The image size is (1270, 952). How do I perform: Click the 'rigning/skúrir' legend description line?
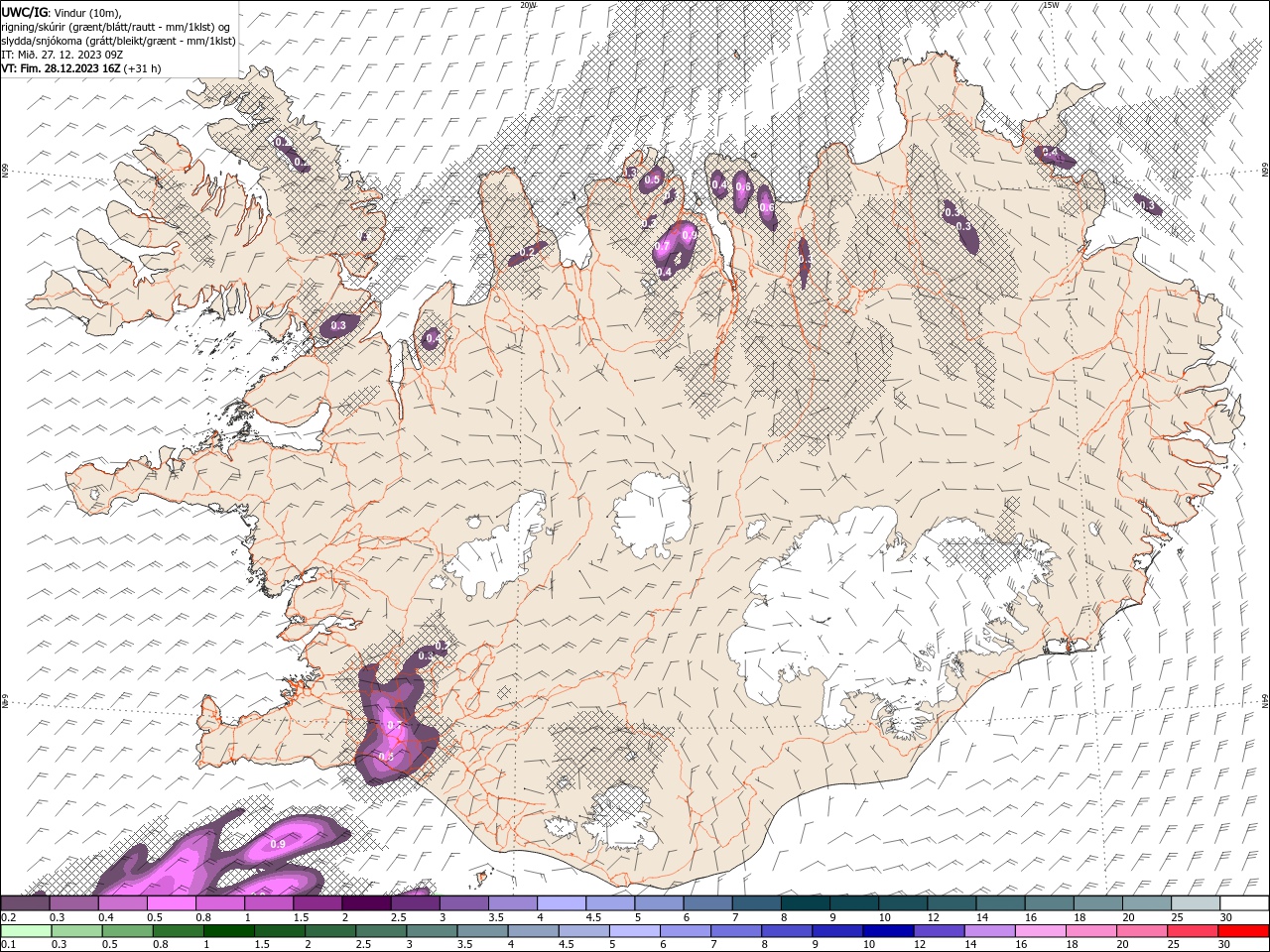click(x=117, y=26)
